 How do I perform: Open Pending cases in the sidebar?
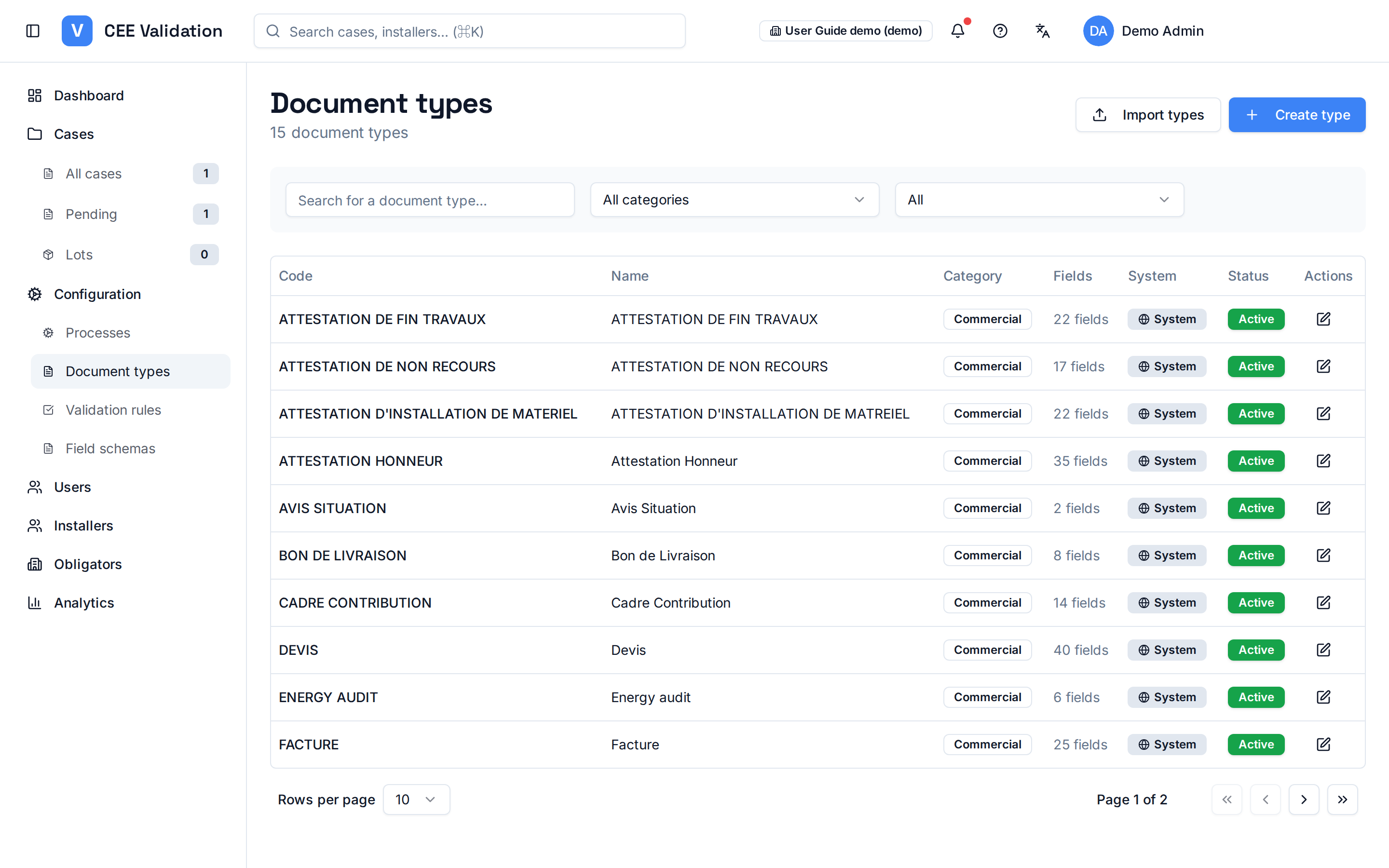[91, 214]
